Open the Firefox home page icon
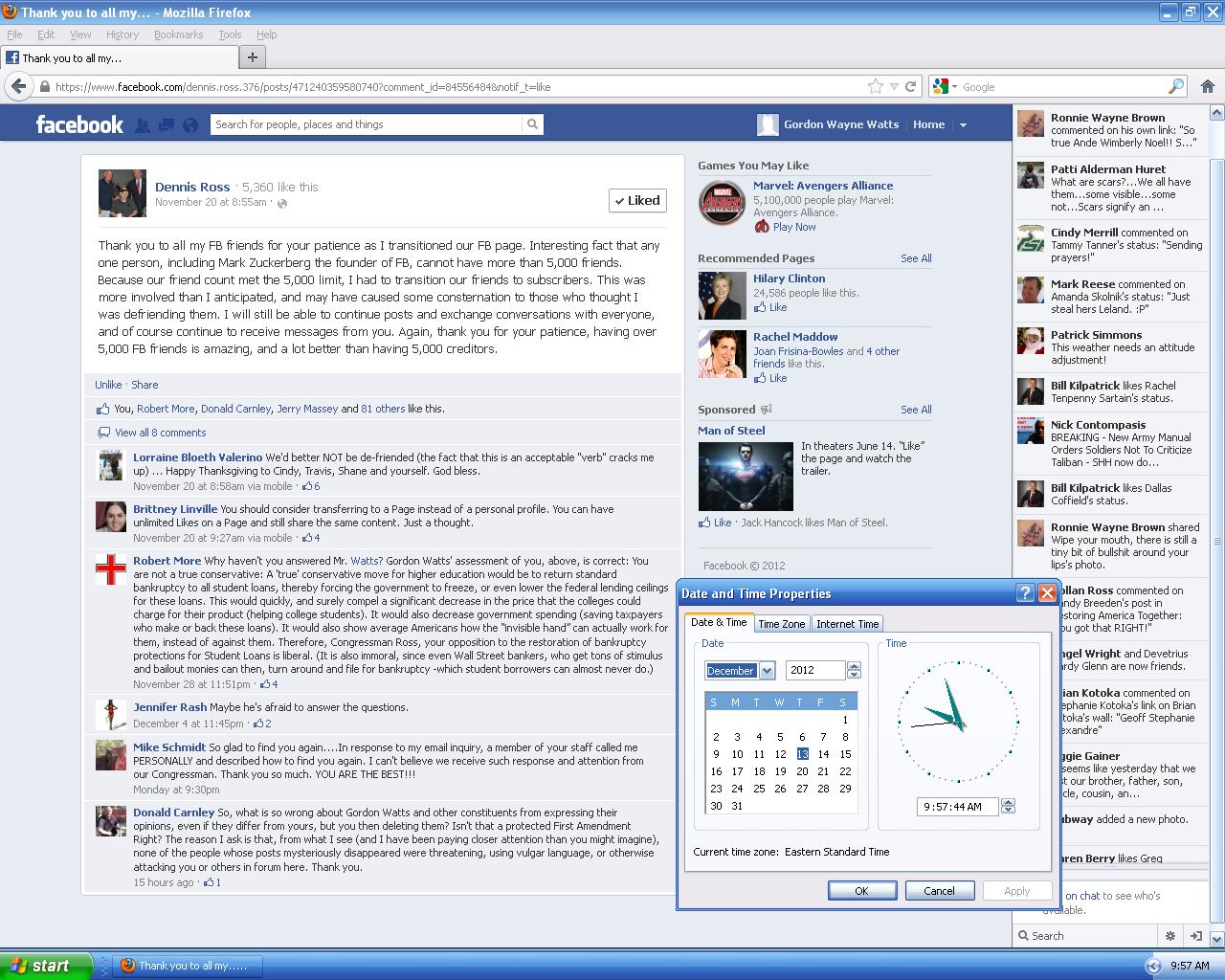The image size is (1225, 980). pyautogui.click(x=1208, y=86)
